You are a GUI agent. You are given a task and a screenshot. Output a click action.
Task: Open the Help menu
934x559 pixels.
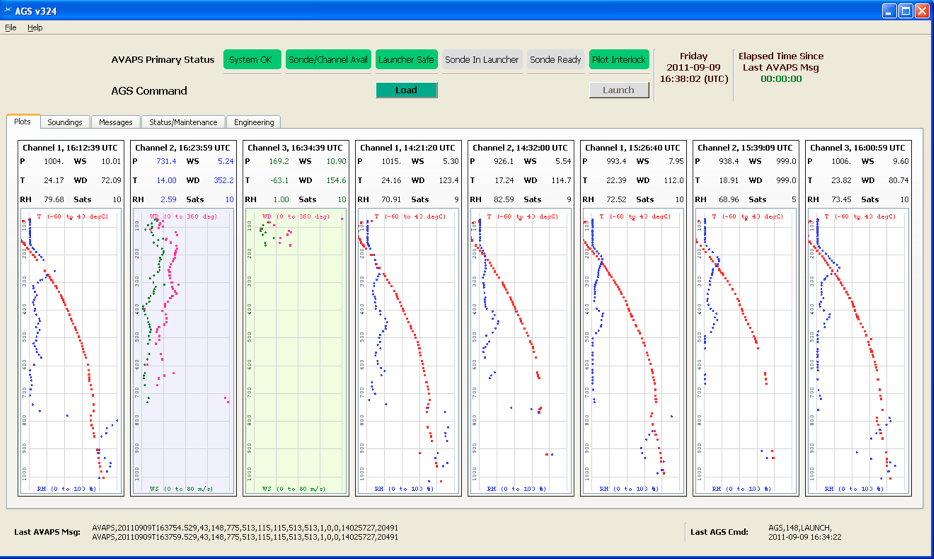pos(35,28)
